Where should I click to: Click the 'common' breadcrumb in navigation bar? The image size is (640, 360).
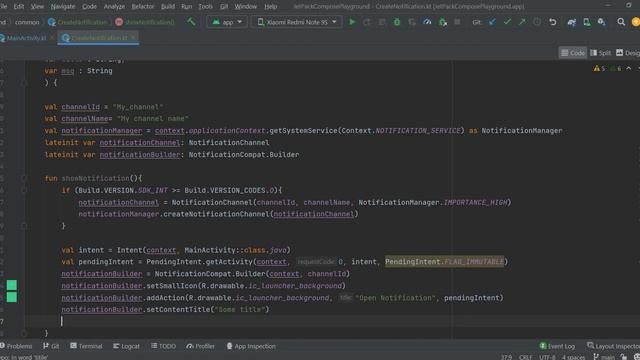27,22
